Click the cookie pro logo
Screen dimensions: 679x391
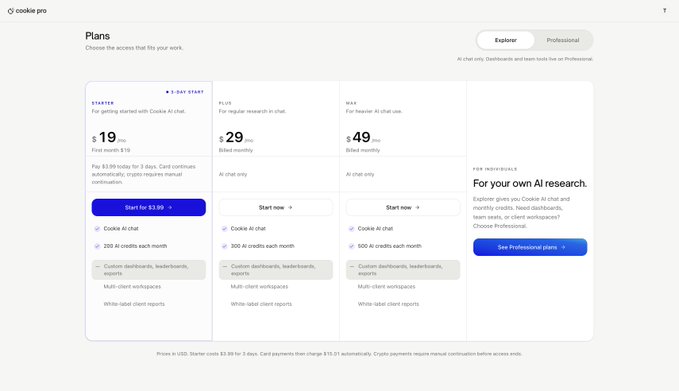click(27, 11)
